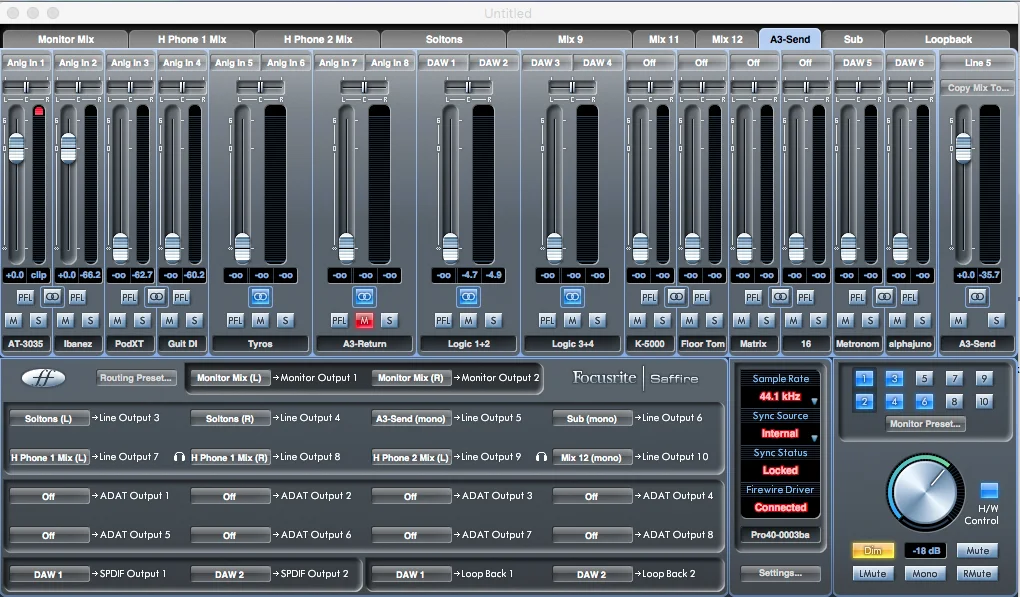Toggle the H/W Control indicator button
Screen dimensions: 1020x597
click(989, 490)
